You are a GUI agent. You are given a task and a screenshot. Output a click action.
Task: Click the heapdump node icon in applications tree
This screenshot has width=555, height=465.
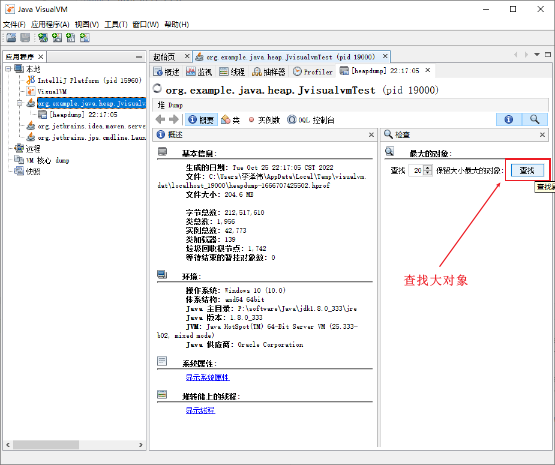point(42,114)
